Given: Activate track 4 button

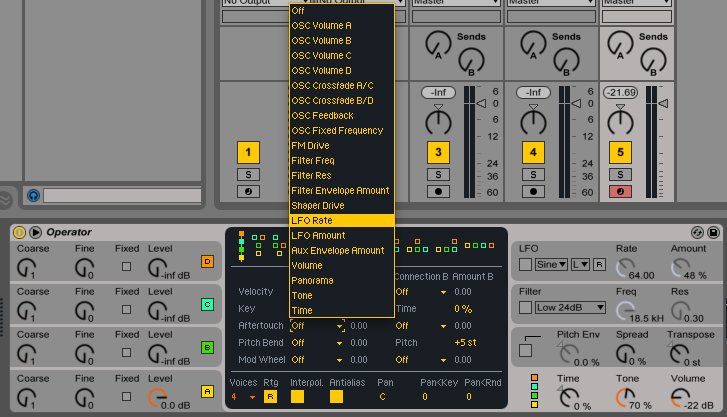Looking at the screenshot, I should [533, 152].
